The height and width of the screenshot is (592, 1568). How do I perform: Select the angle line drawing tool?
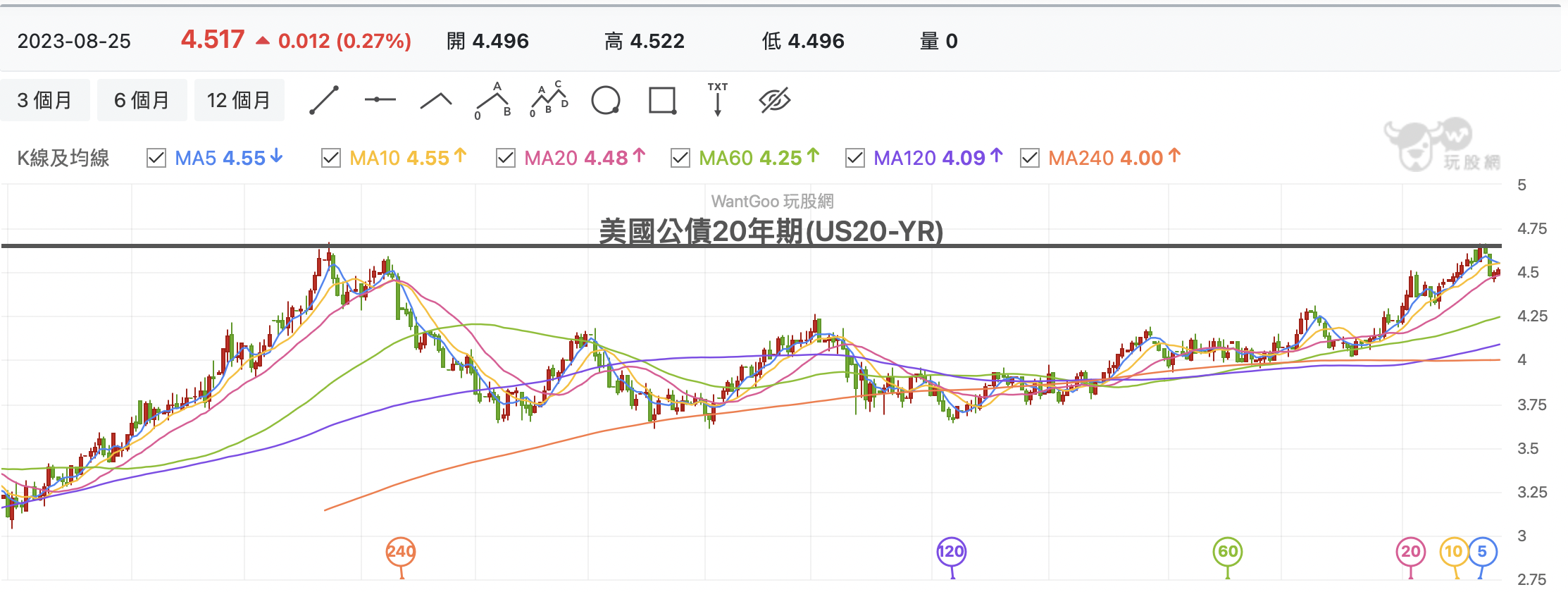(436, 101)
